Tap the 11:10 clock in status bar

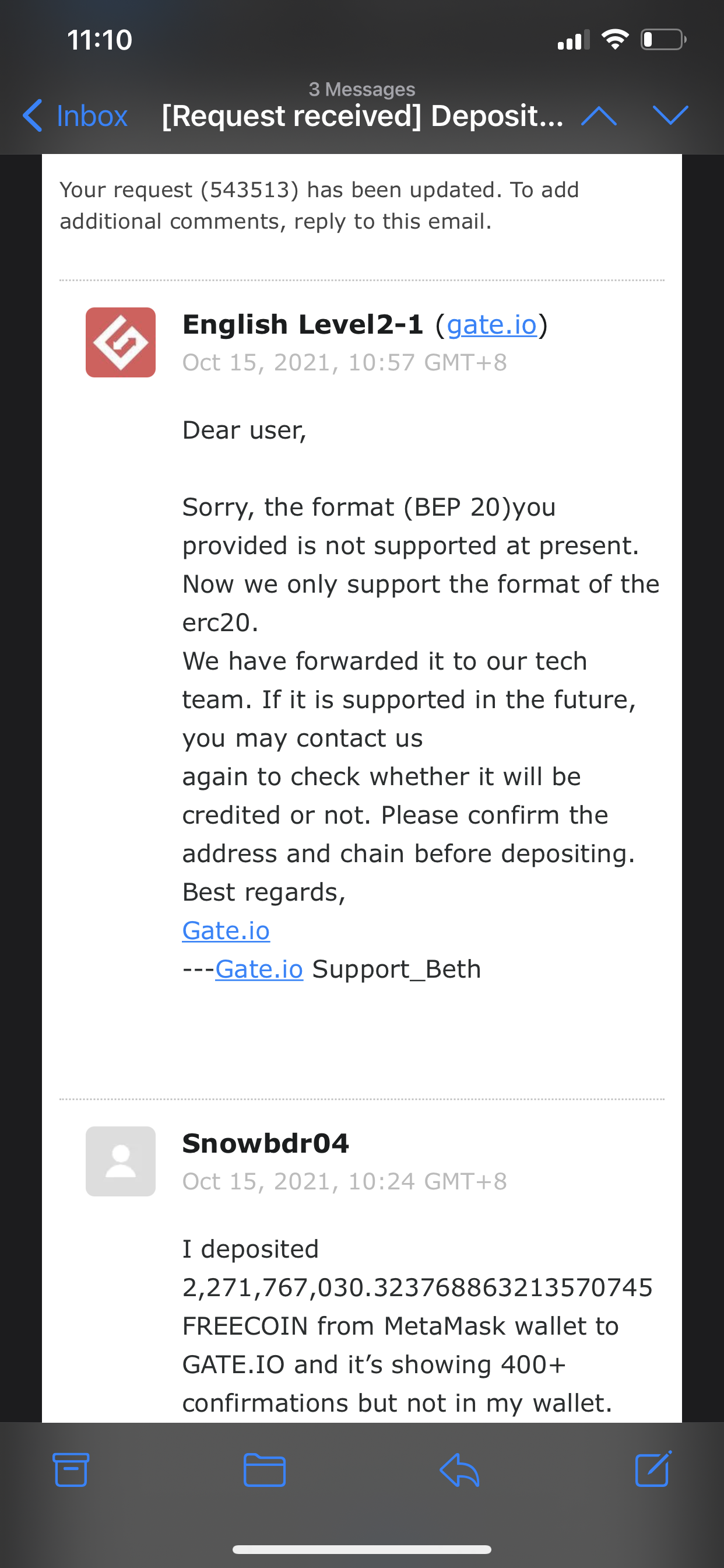point(100,40)
